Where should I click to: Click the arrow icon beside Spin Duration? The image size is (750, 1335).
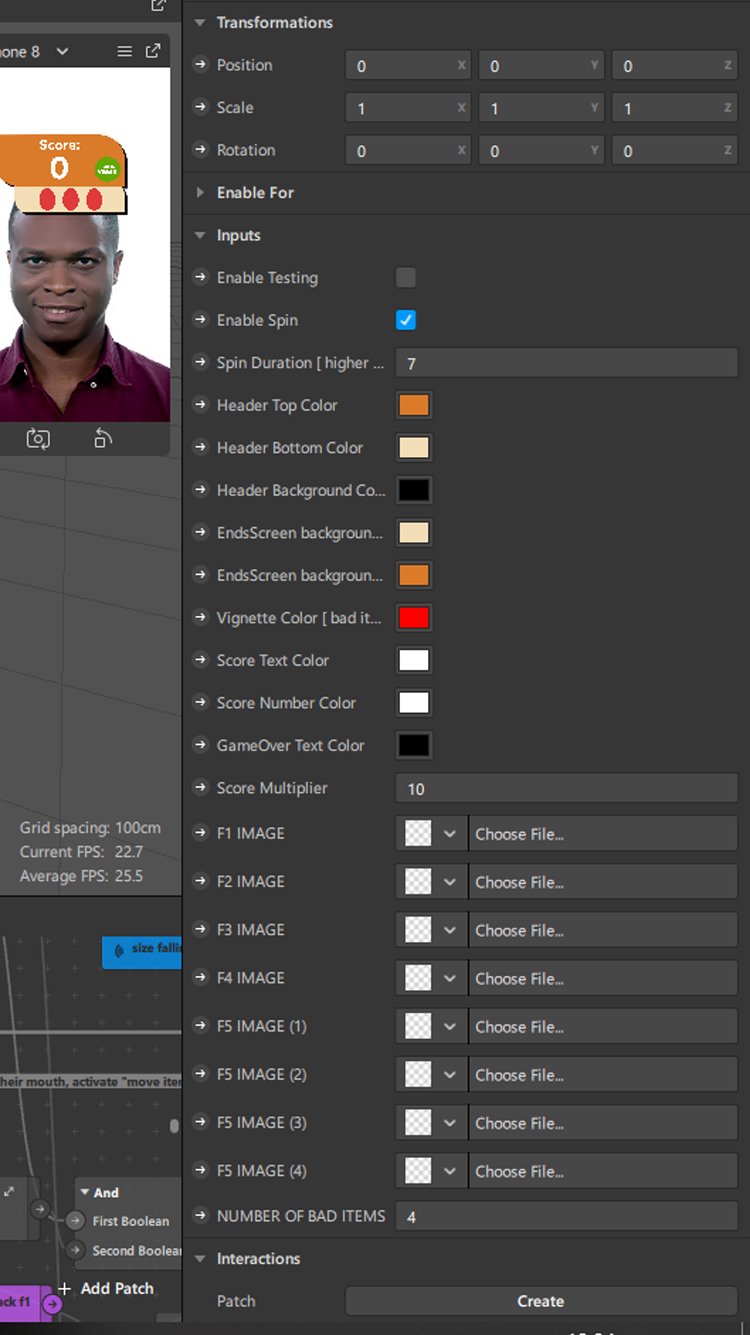pyautogui.click(x=202, y=363)
